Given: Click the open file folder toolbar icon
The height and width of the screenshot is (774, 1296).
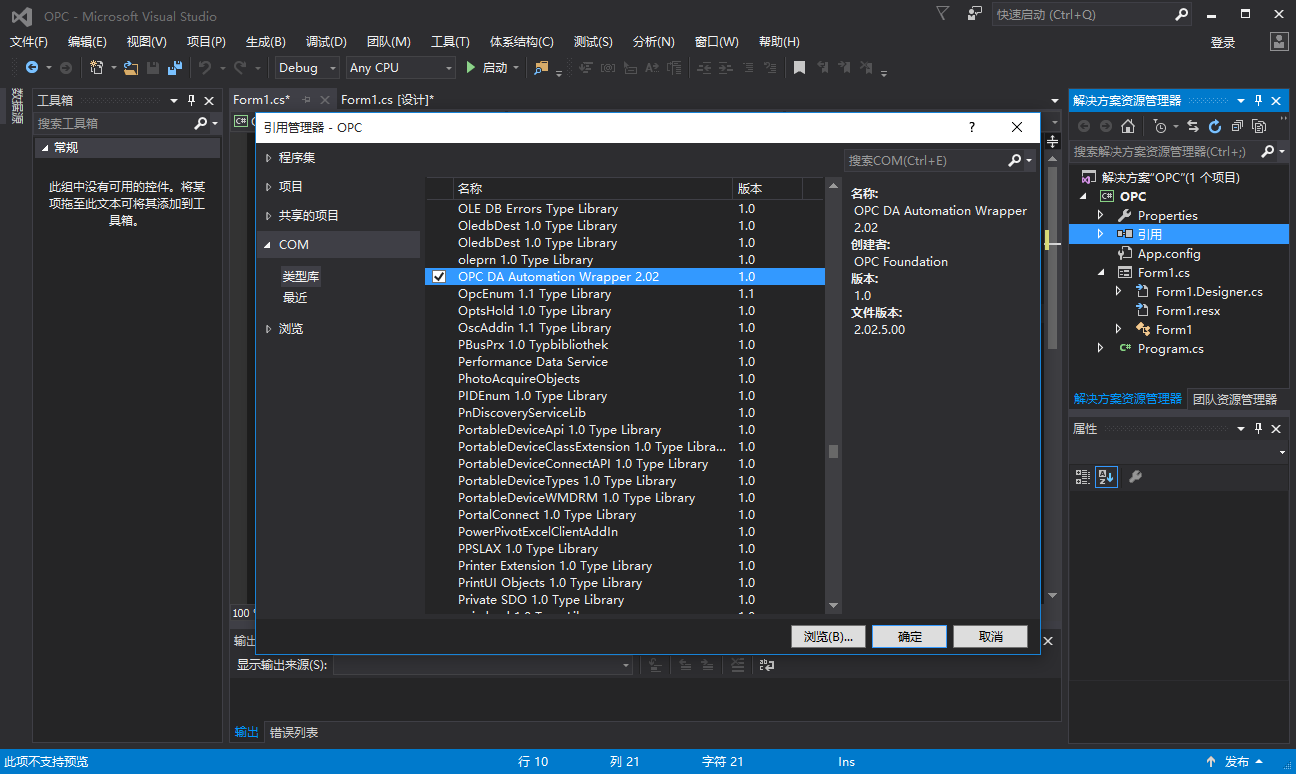Looking at the screenshot, I should click(x=131, y=67).
